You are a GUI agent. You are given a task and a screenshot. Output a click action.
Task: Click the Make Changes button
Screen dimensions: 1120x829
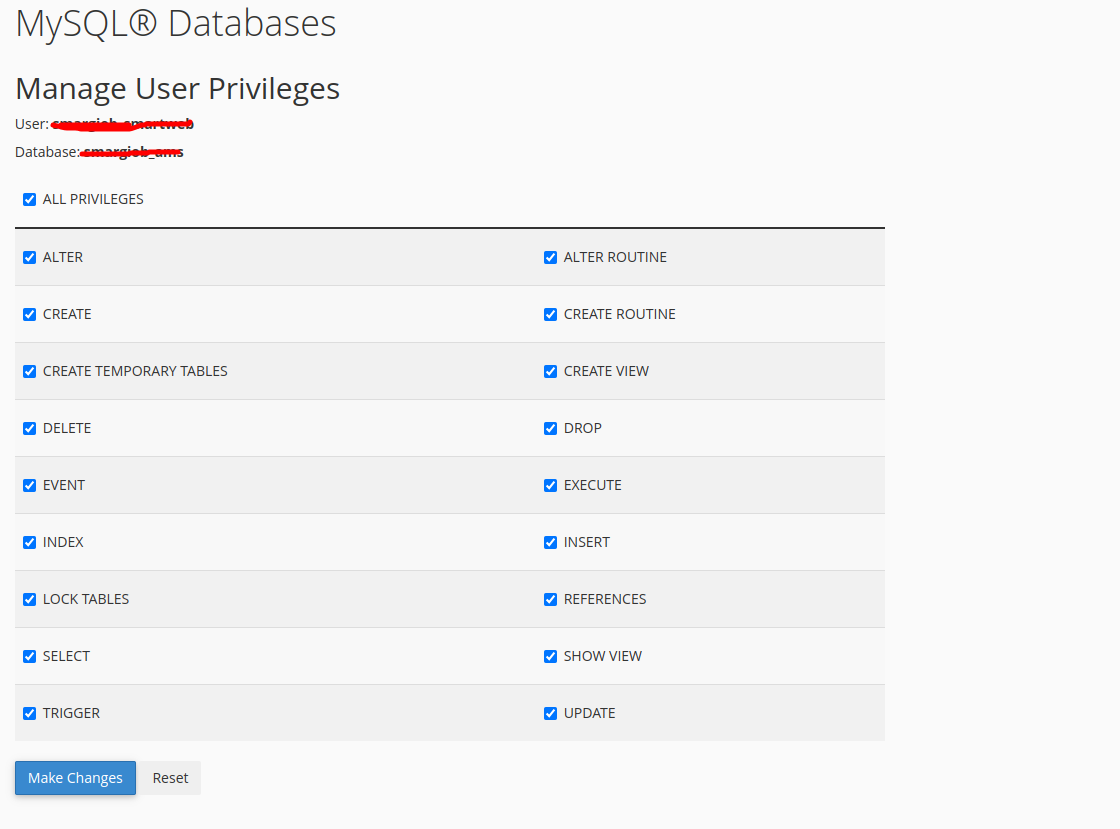[x=75, y=778]
